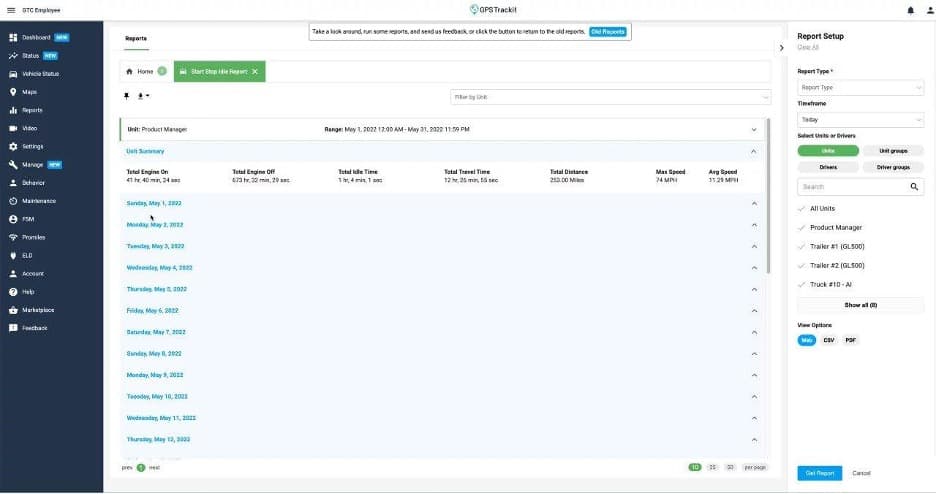The image size is (936, 494).
Task: Open the hamburger menu icon
Action: [x=10, y=10]
